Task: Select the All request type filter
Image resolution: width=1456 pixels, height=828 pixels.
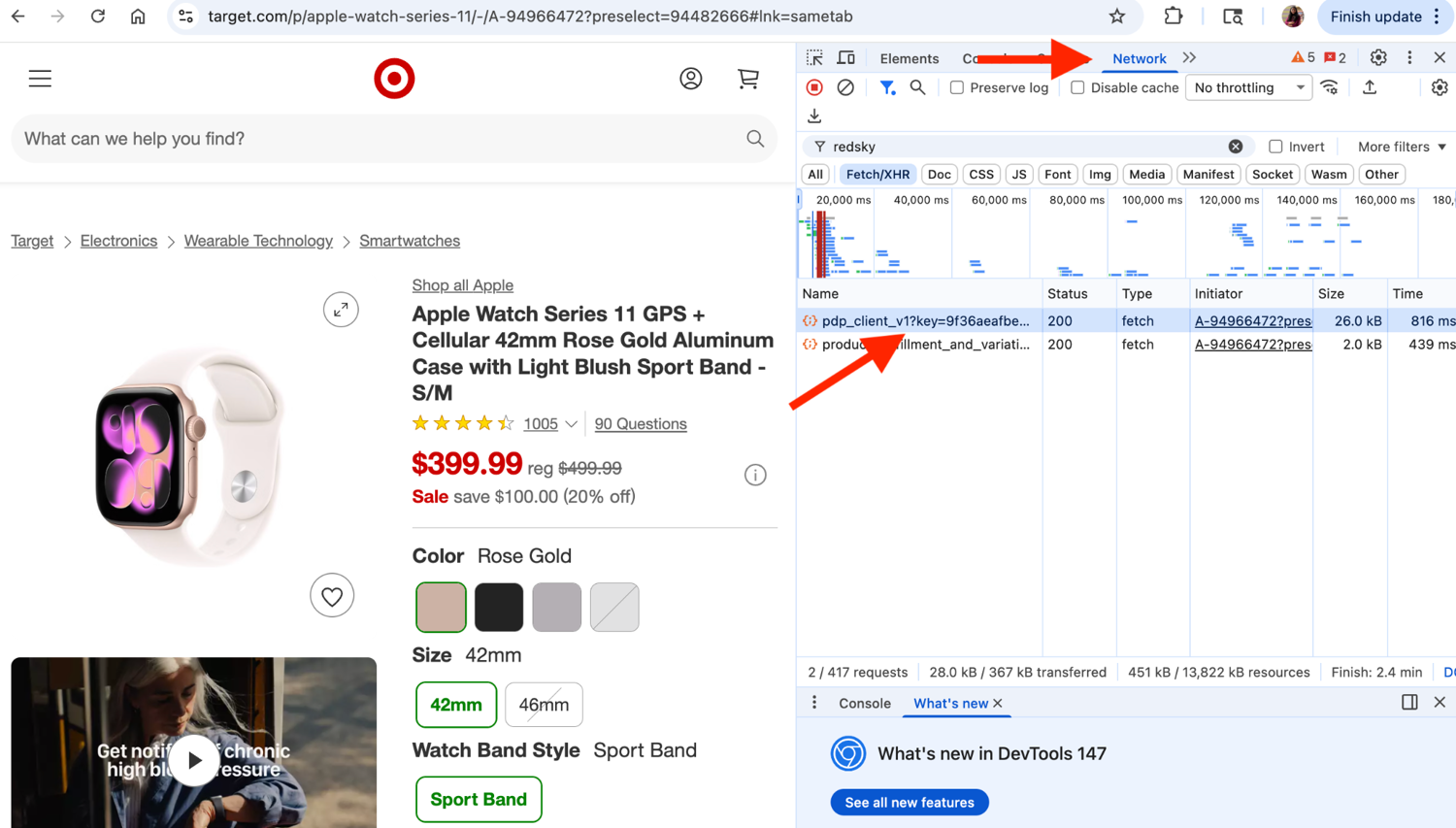Action: pyautogui.click(x=815, y=175)
